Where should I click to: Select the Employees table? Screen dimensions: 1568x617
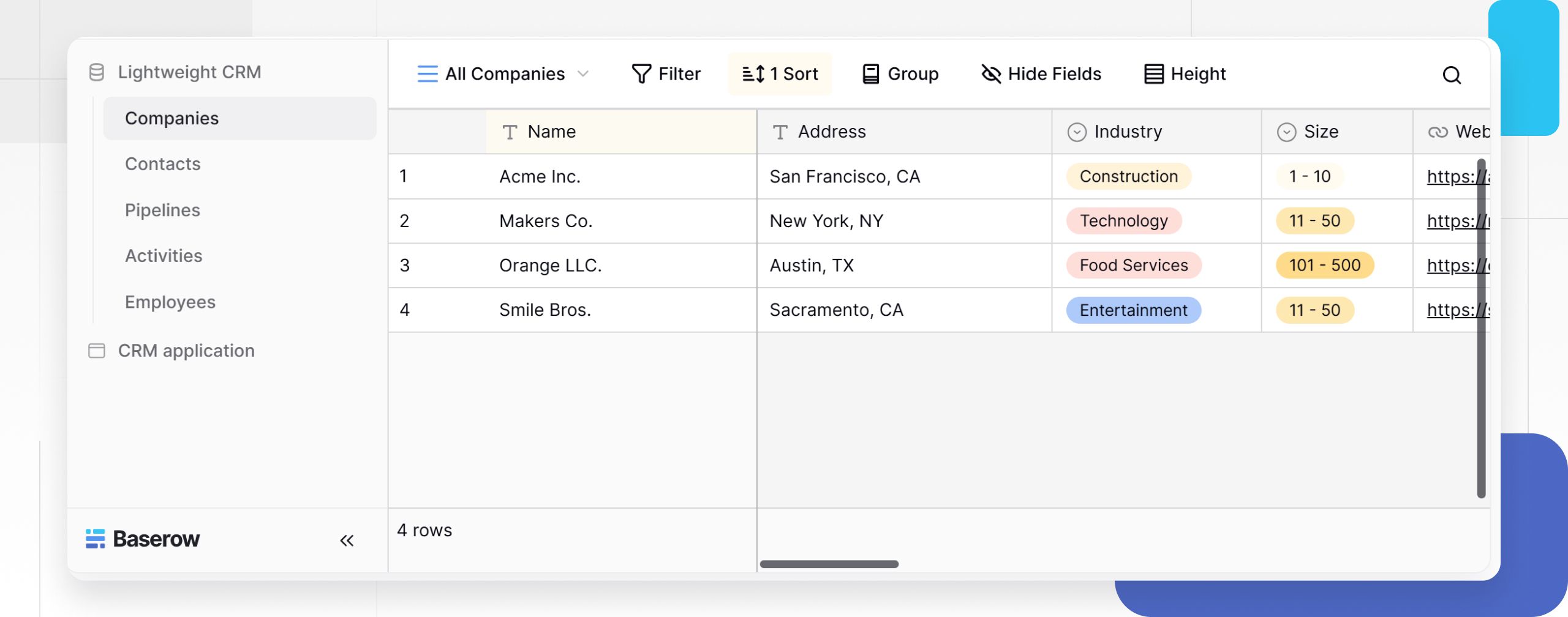(x=170, y=302)
